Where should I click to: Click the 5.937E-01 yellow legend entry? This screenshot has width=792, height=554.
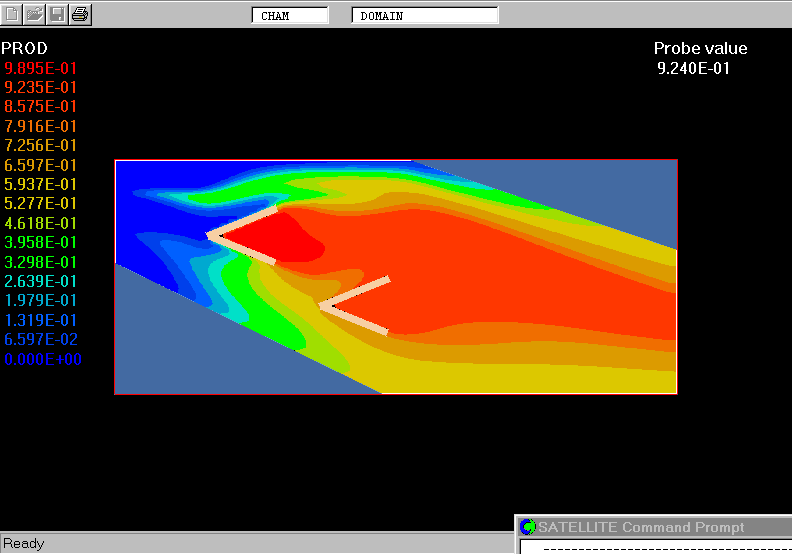[41, 184]
